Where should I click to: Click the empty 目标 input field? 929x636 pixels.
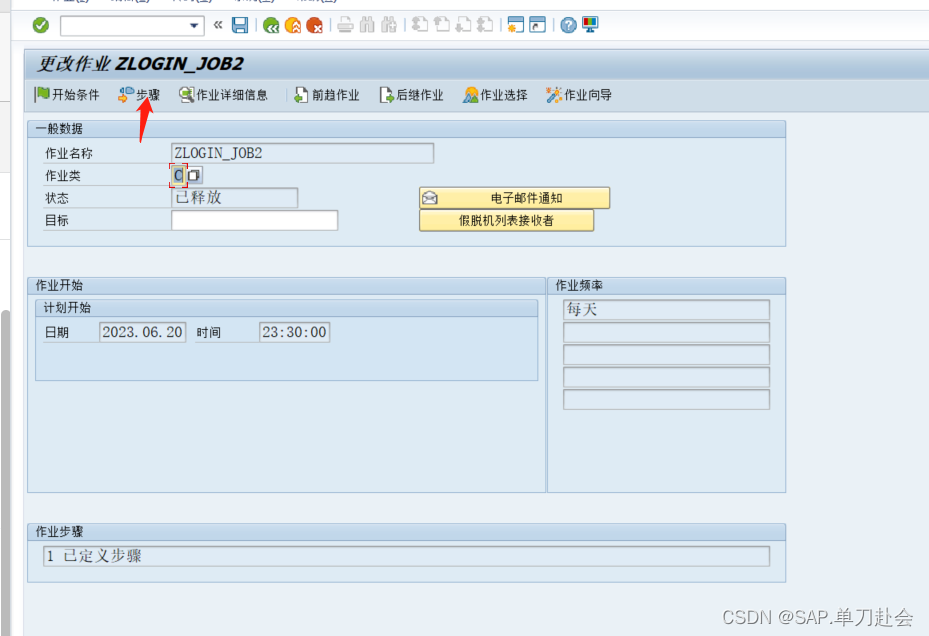coord(254,220)
